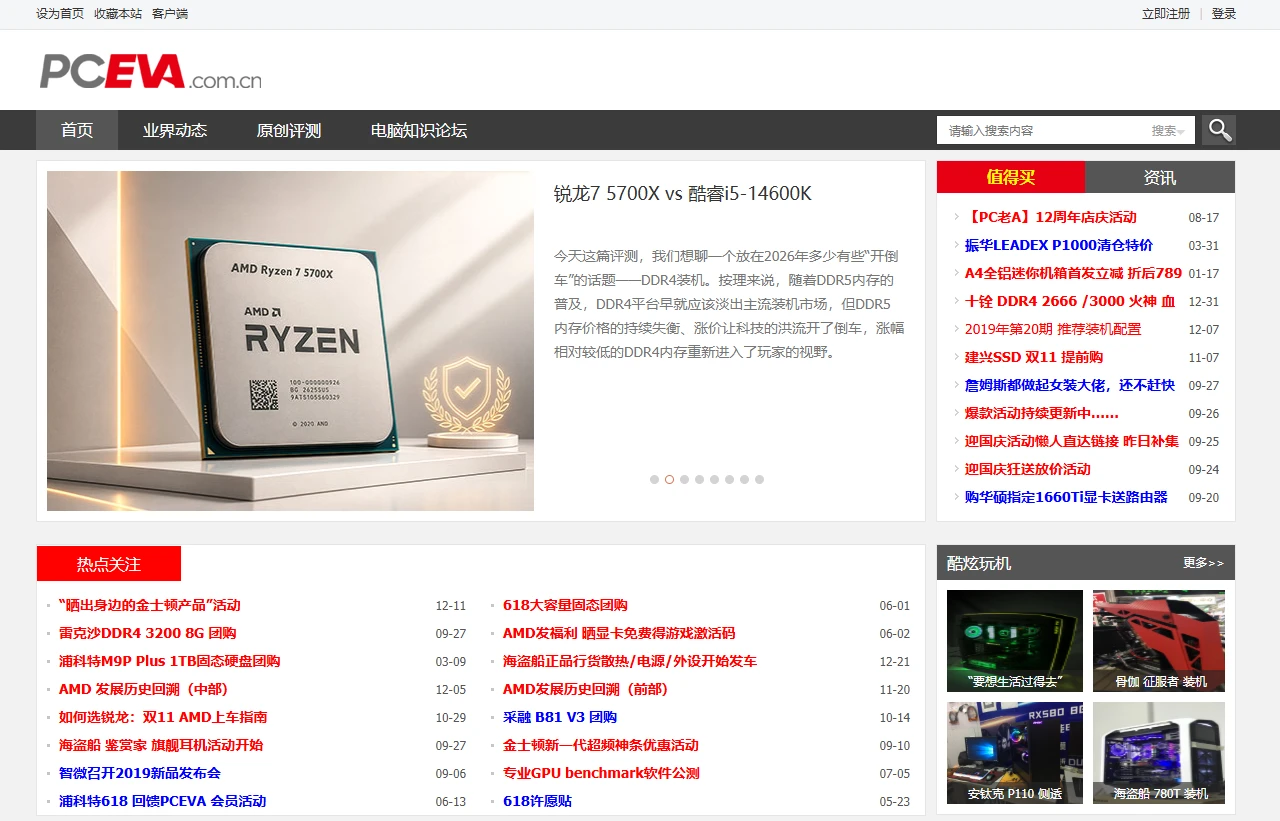
Task: Open 振华LEADEX P1000清仓特价 entry
Action: tap(1059, 245)
